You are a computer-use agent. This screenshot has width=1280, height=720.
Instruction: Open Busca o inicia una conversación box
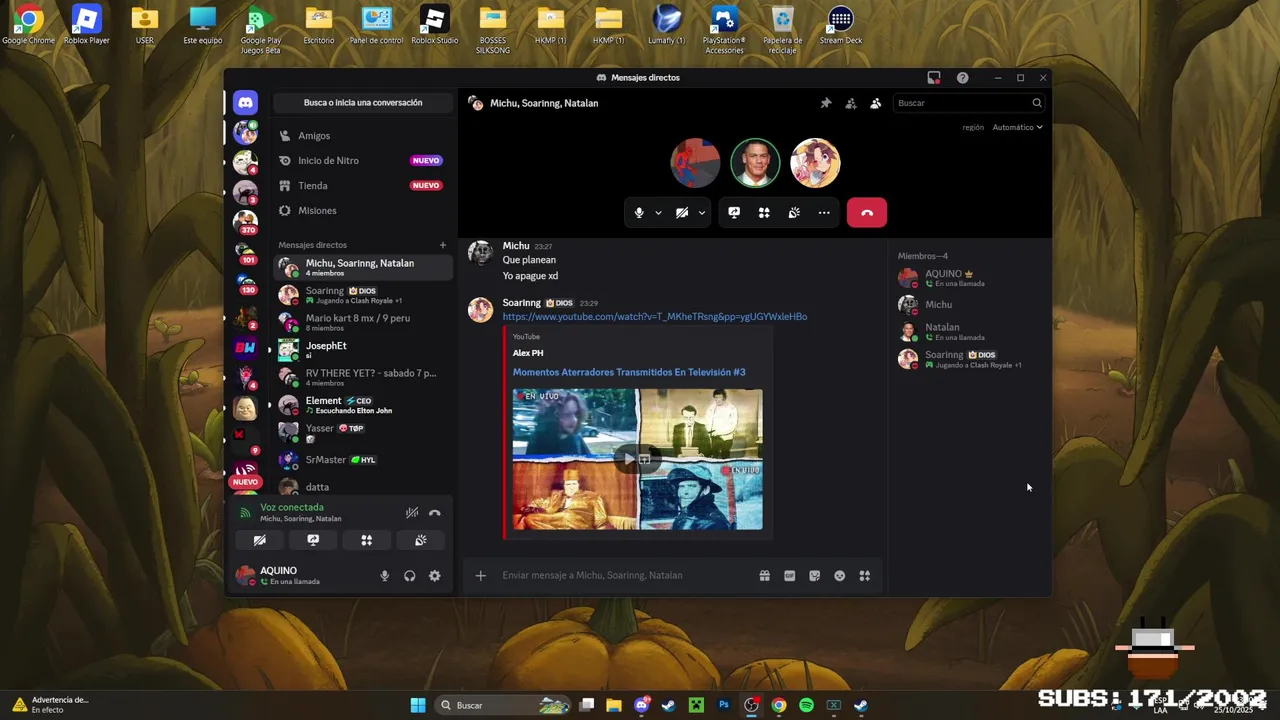point(363,103)
